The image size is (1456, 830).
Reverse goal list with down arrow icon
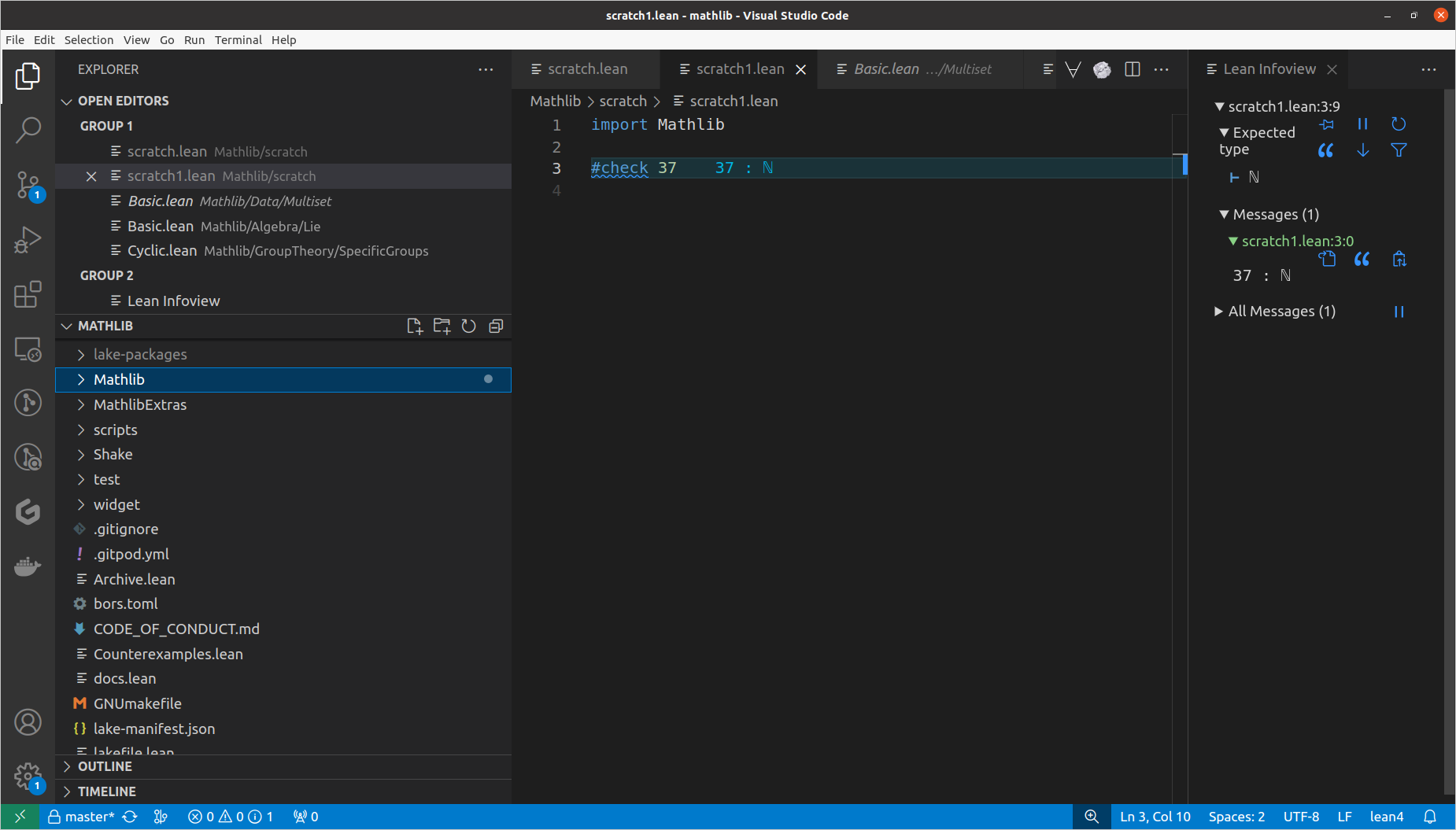[1363, 150]
